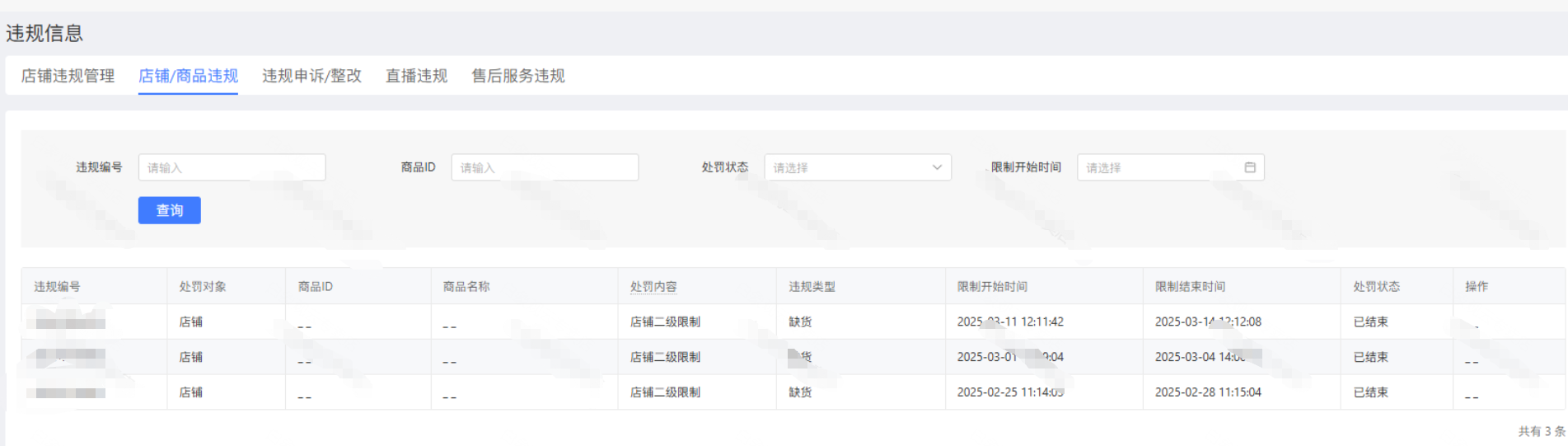Focus the 违规编号 input field
The width and height of the screenshot is (1568, 446).
pos(232,167)
